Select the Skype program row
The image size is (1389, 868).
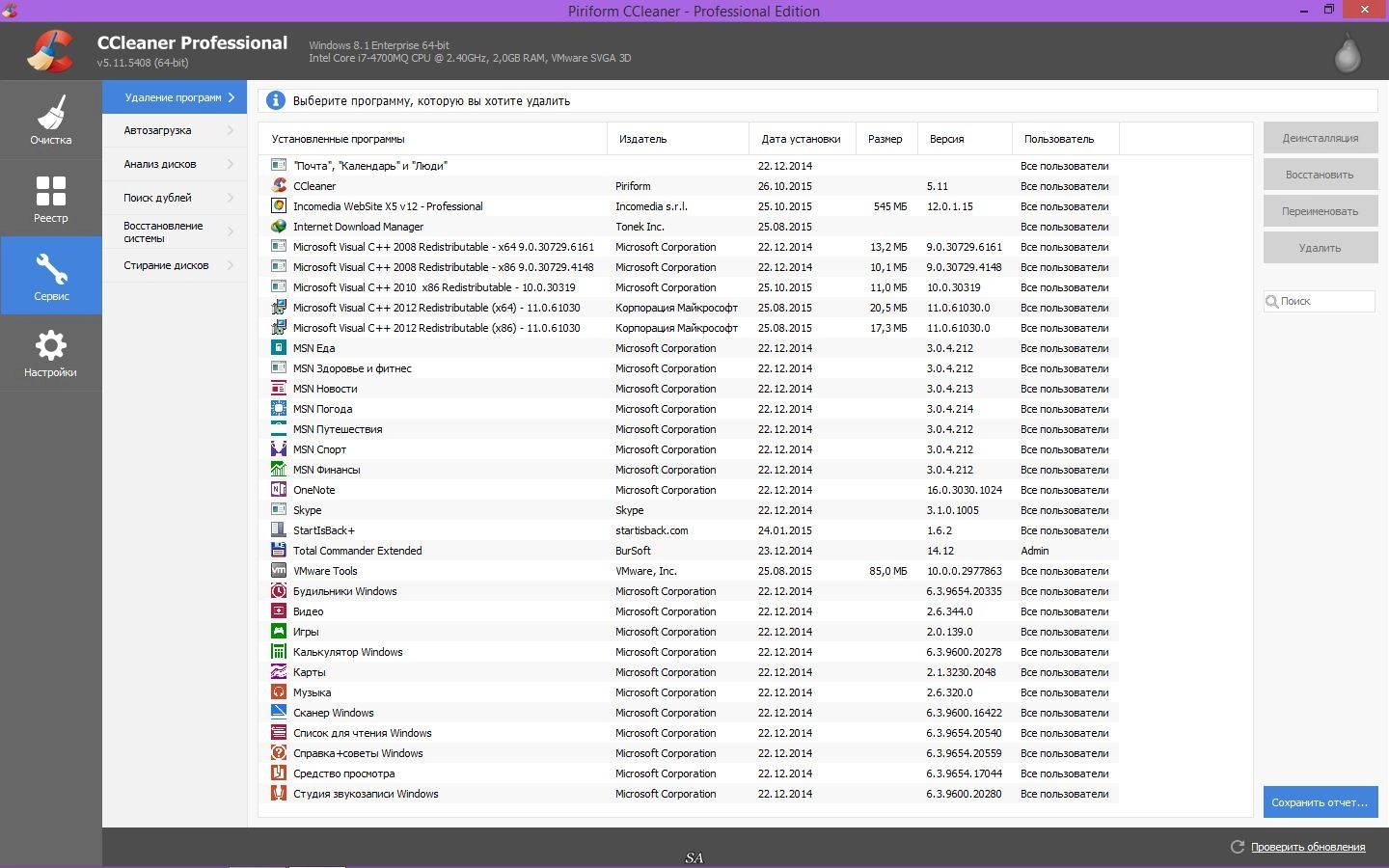tap(689, 509)
